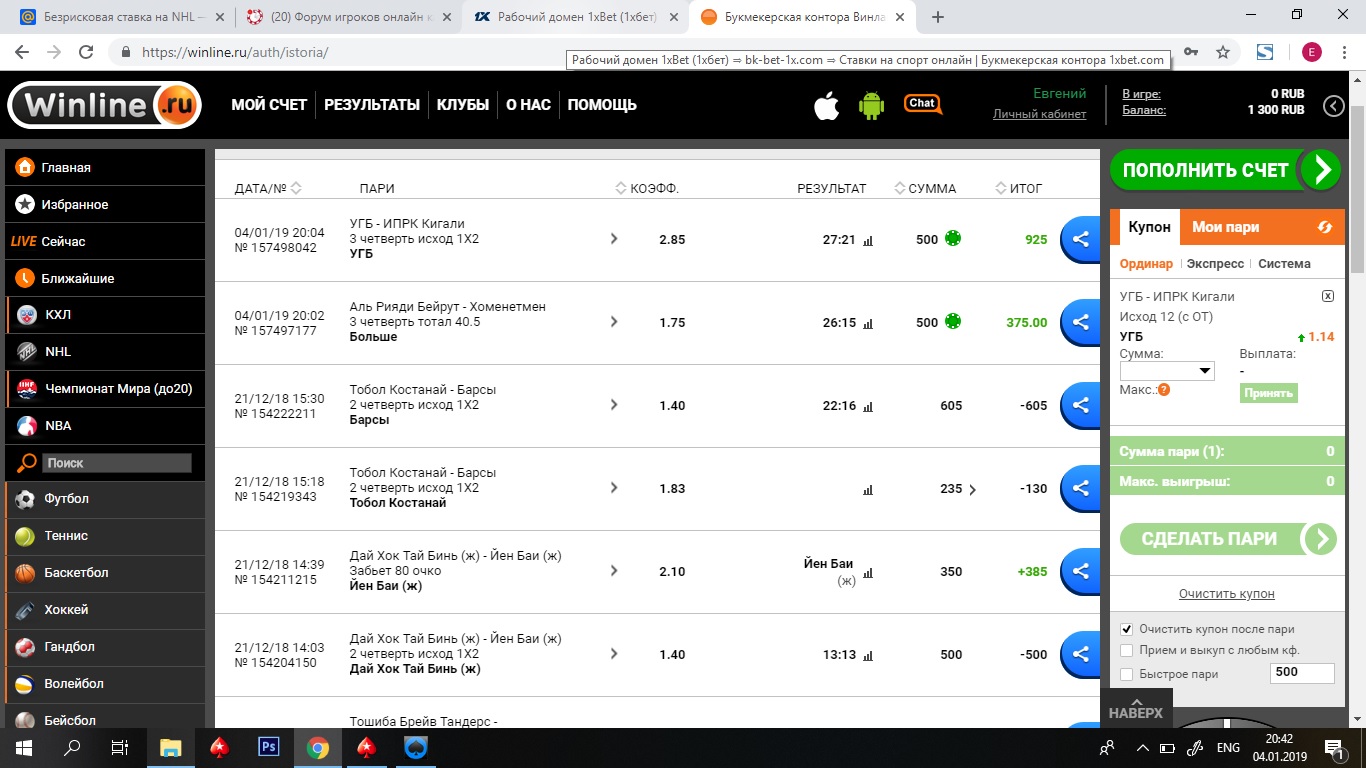Open the Chat support icon

(923, 104)
